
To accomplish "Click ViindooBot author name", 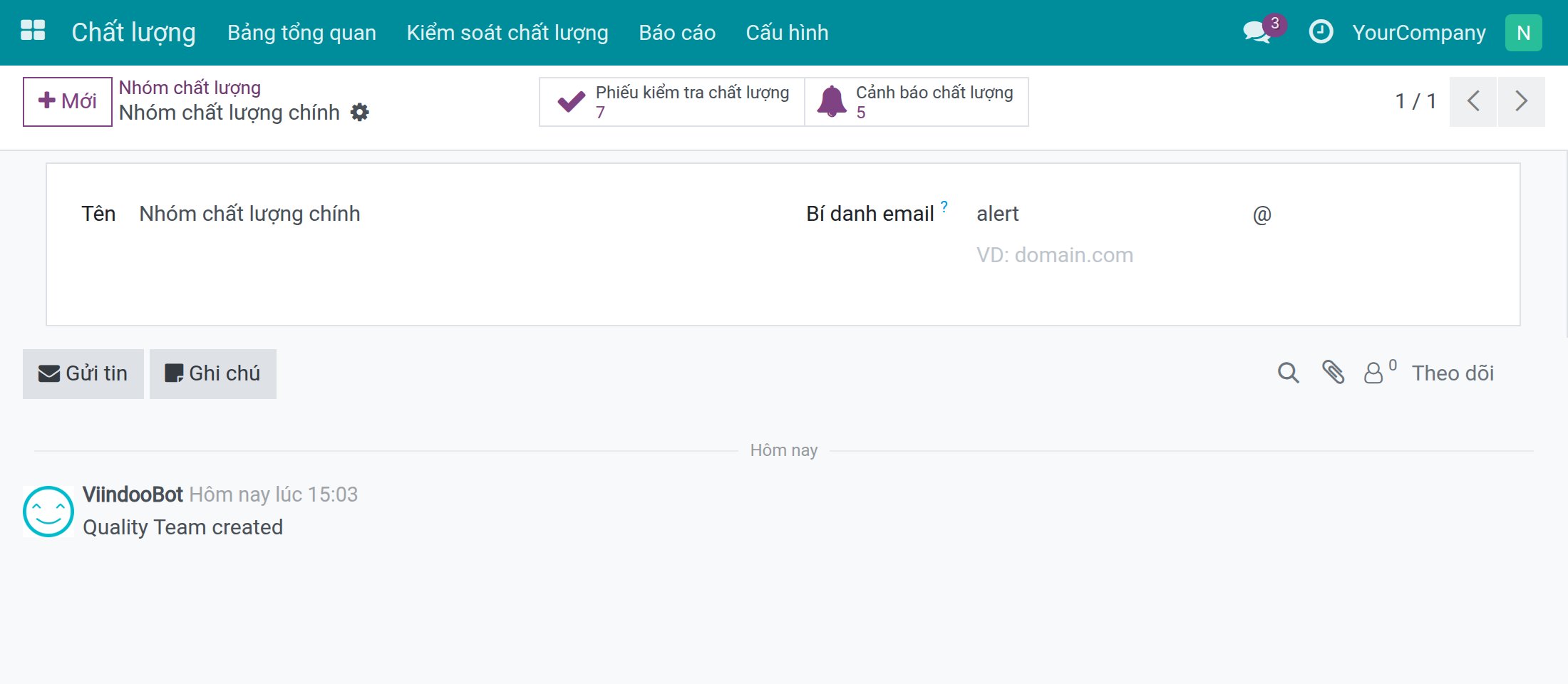I will pyautogui.click(x=133, y=494).
